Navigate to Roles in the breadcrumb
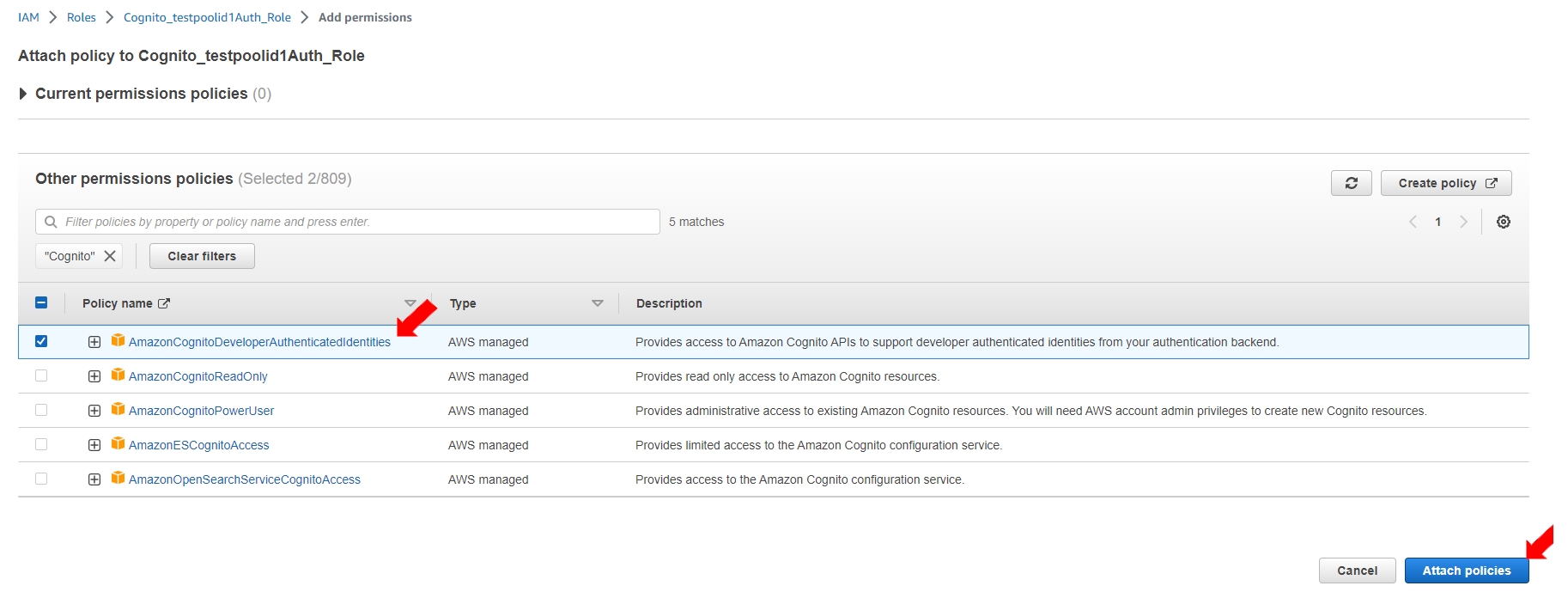 [x=81, y=17]
